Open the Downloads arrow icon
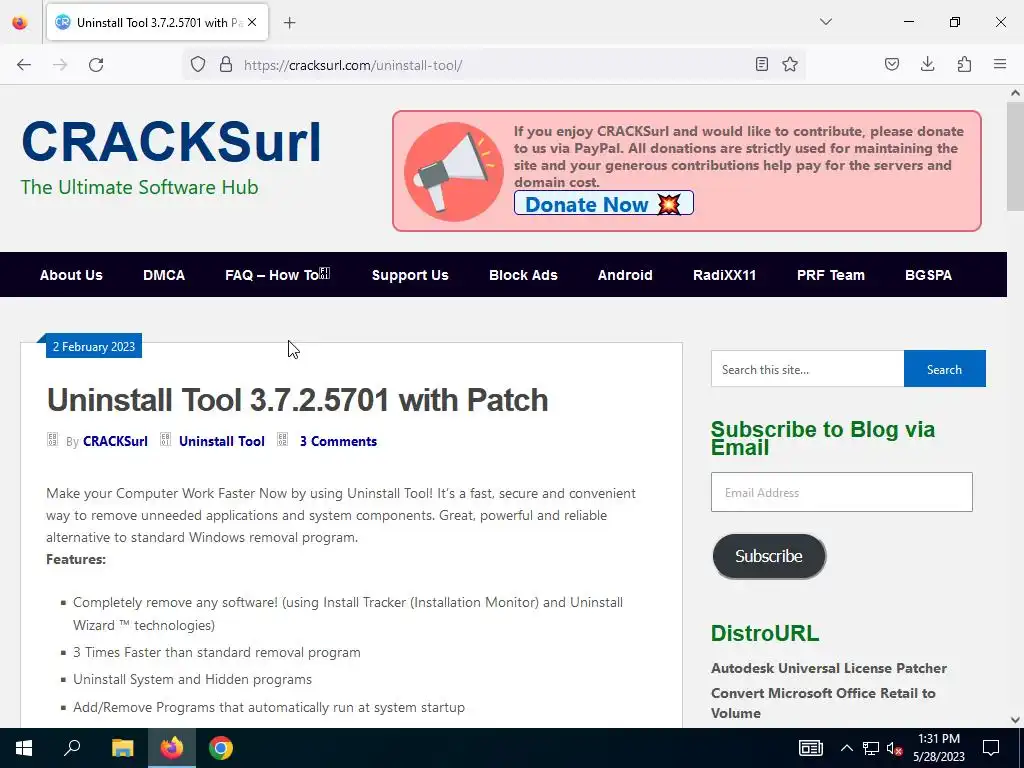 coord(927,64)
